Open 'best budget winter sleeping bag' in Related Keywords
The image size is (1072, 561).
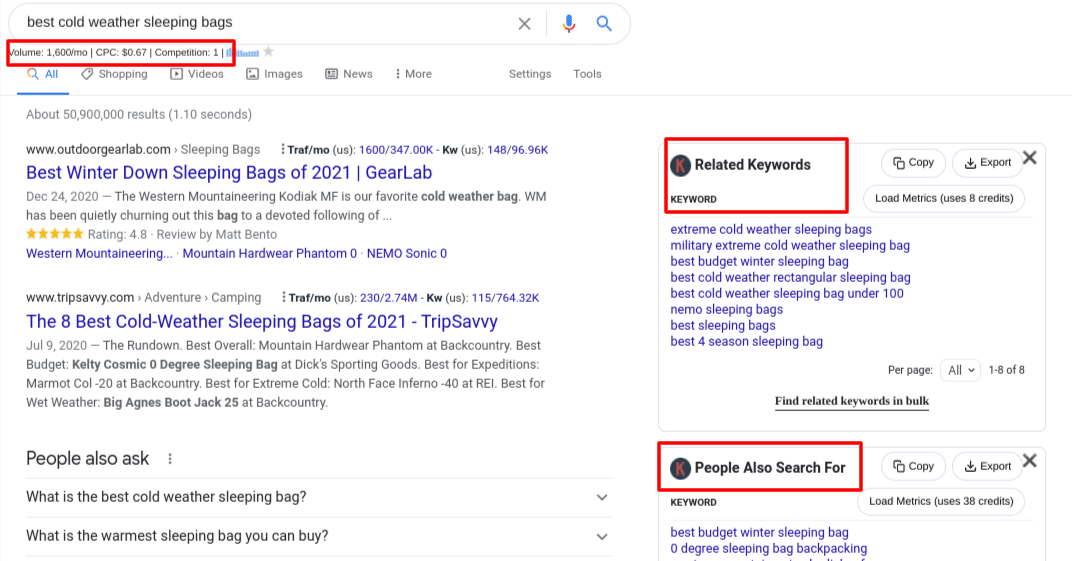(760, 262)
